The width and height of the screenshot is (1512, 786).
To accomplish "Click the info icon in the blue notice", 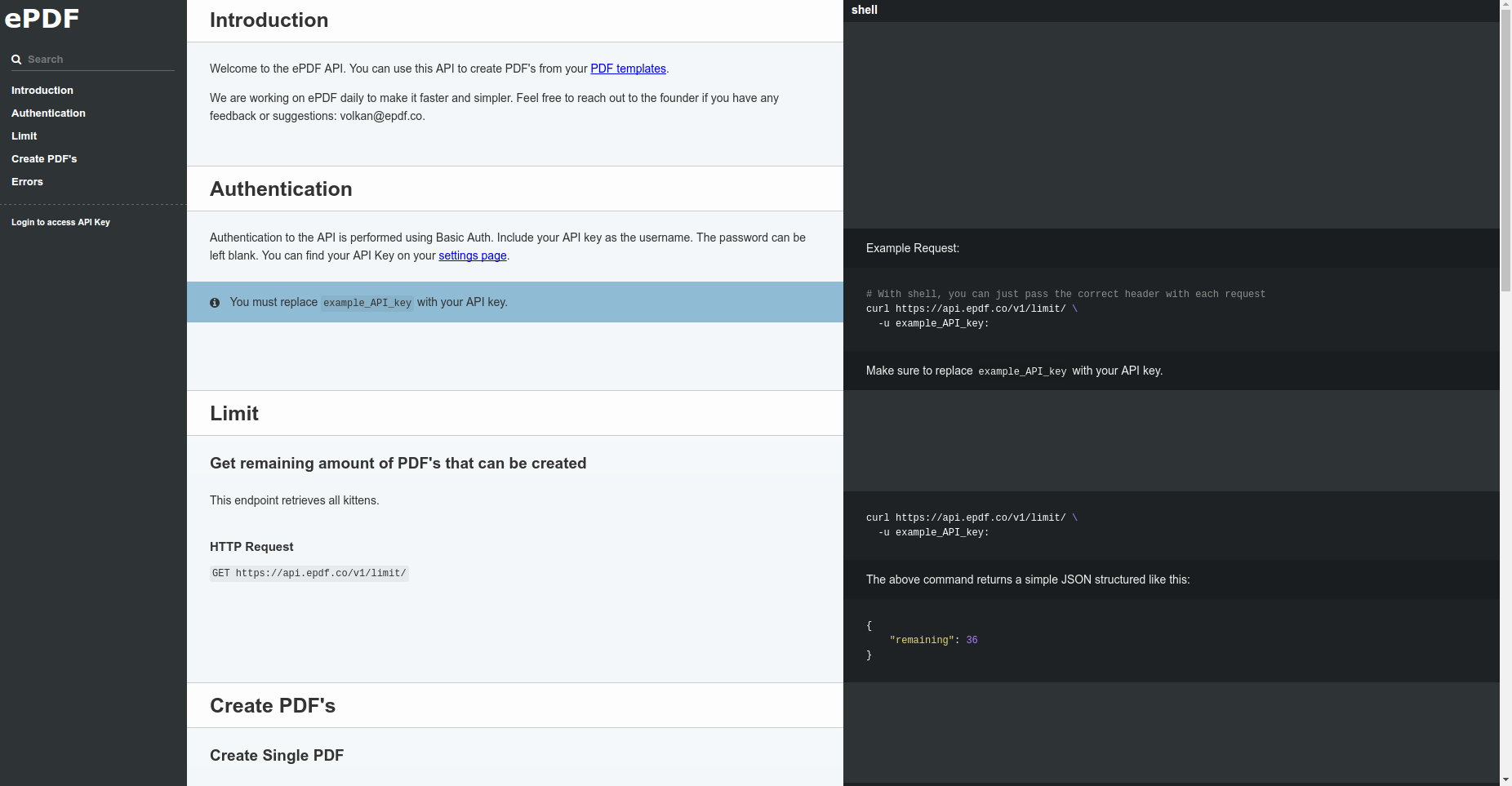I will pyautogui.click(x=215, y=303).
